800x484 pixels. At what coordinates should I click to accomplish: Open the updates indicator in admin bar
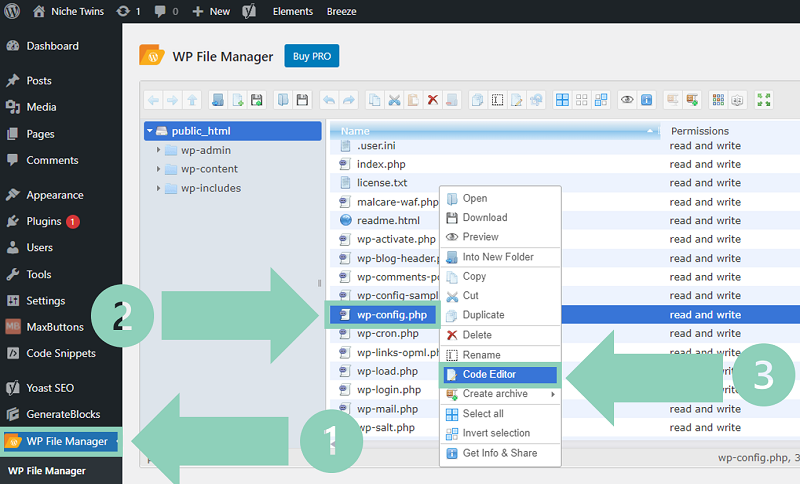[x=128, y=11]
